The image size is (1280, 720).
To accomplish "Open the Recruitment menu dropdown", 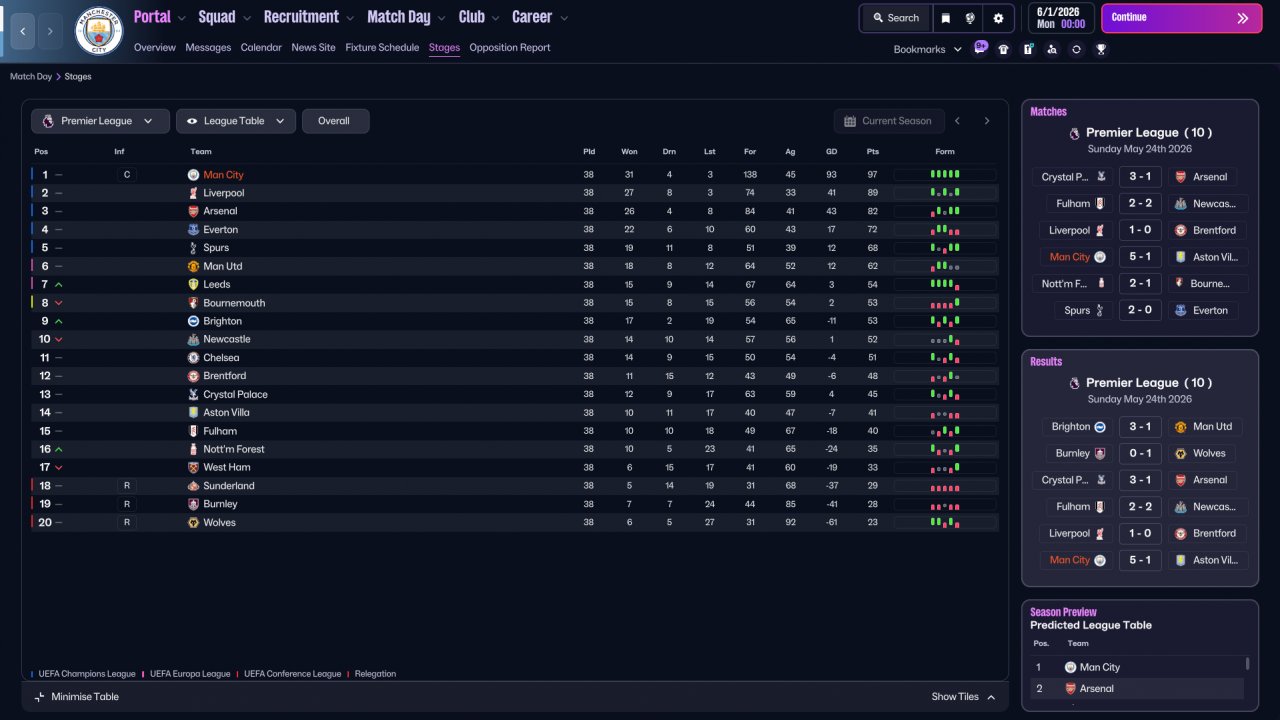I will (309, 17).
